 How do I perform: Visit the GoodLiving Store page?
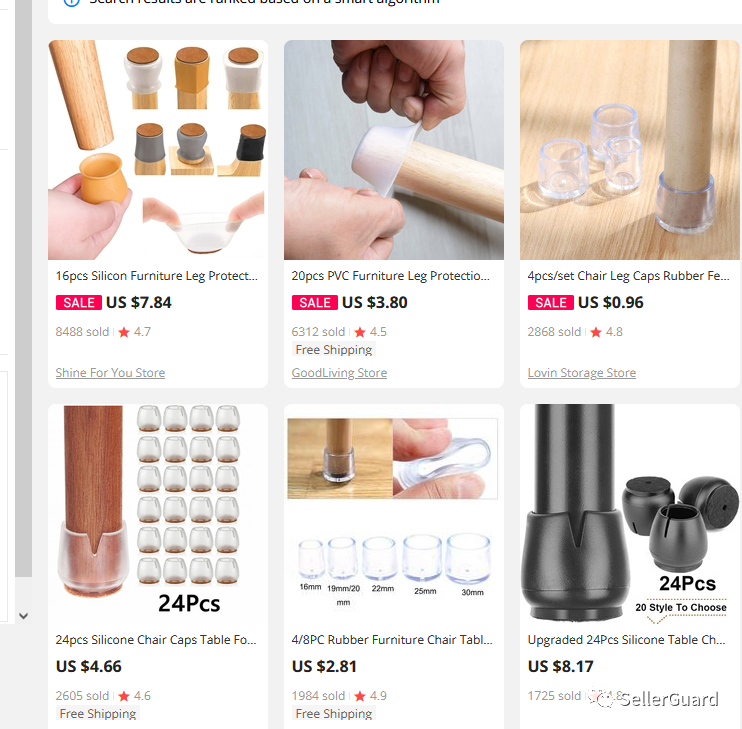[339, 373]
